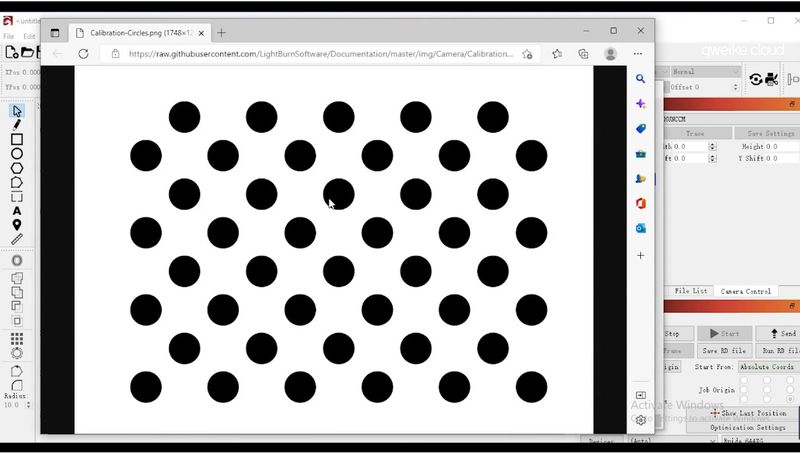Select the bottom-right Job Origin radio button

point(791,399)
